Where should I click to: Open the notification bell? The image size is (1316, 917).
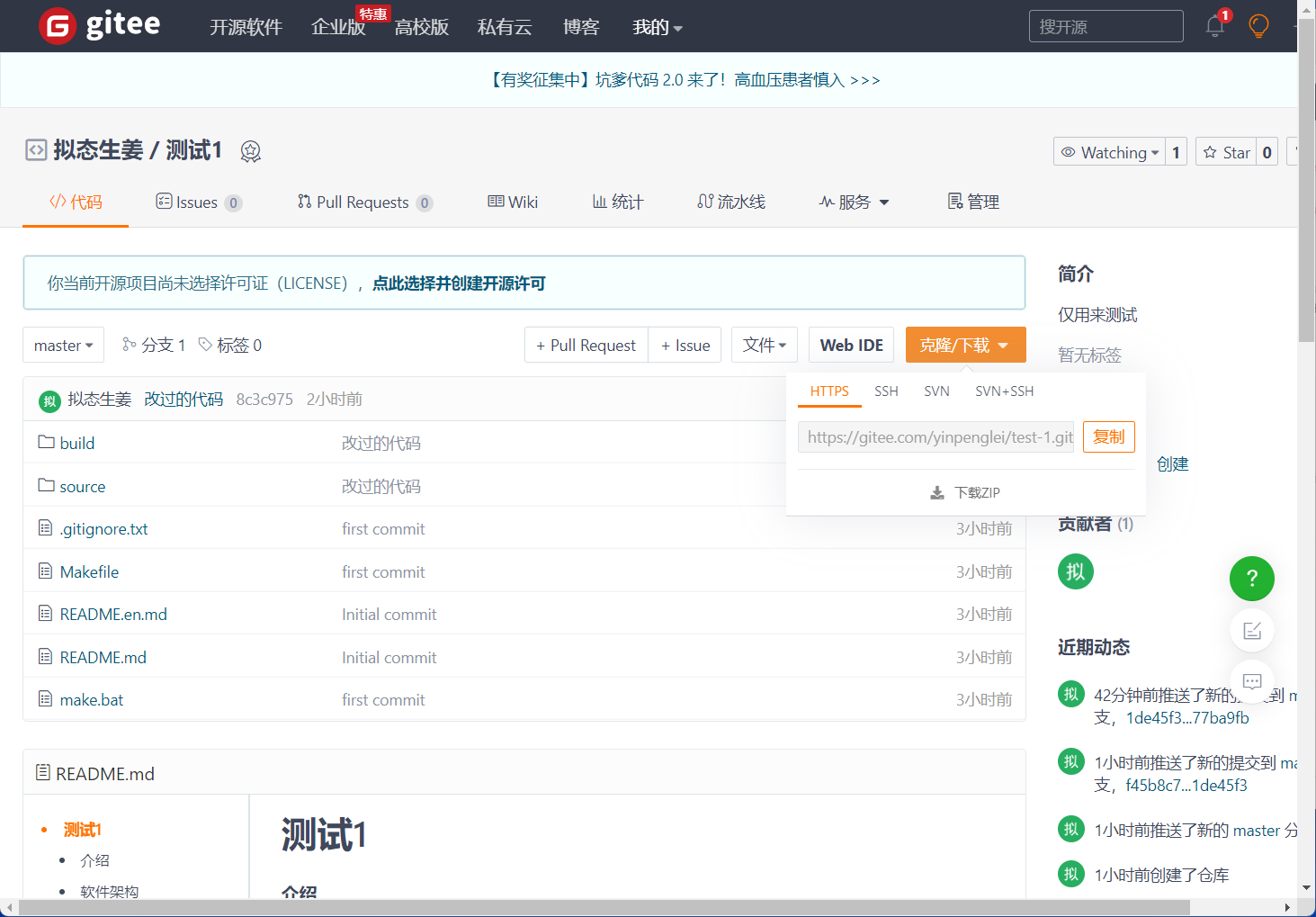[x=1215, y=26]
